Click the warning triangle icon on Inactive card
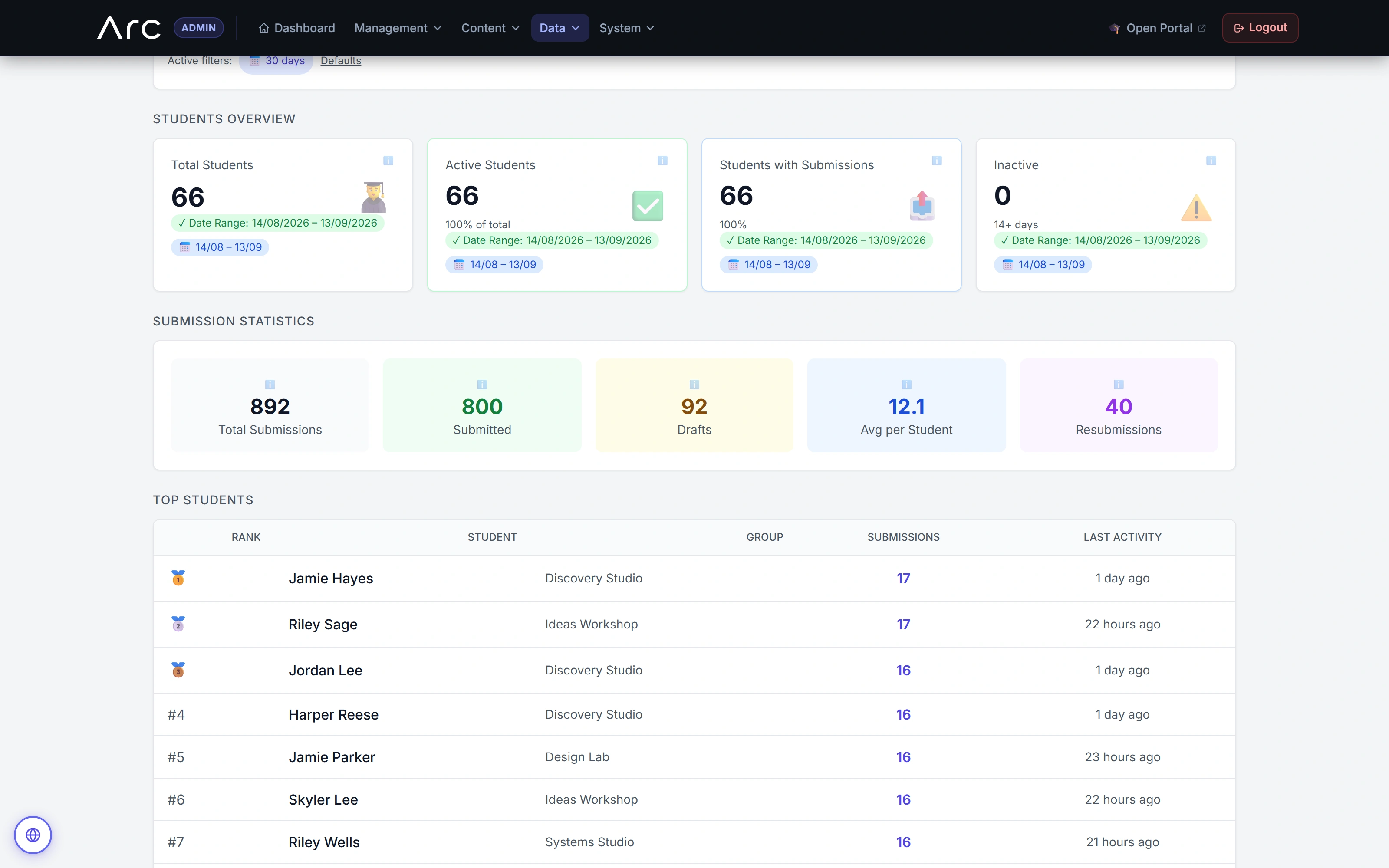 pyautogui.click(x=1196, y=207)
